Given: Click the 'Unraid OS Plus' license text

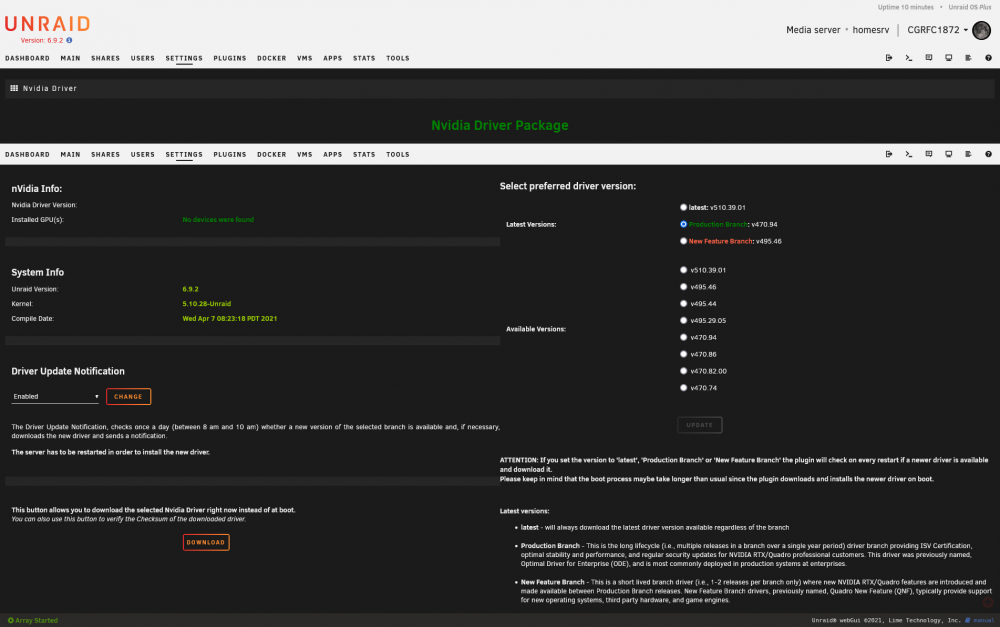Looking at the screenshot, I should pos(969,7).
